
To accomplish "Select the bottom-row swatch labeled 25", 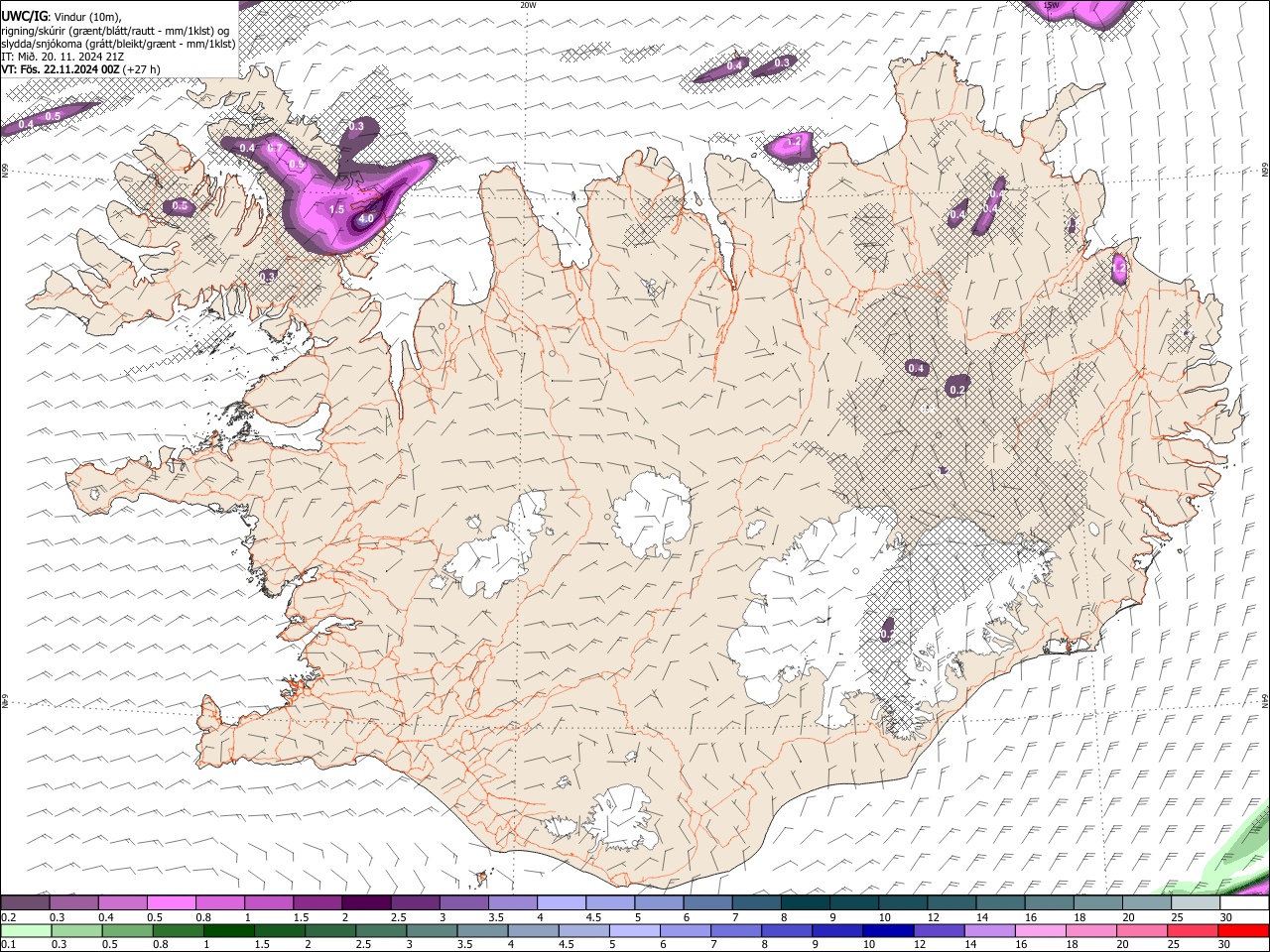I will [1192, 930].
